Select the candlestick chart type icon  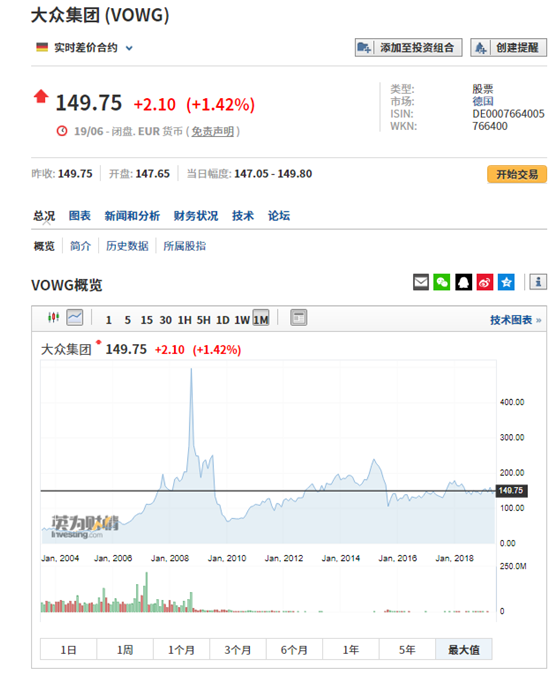pyautogui.click(x=53, y=318)
